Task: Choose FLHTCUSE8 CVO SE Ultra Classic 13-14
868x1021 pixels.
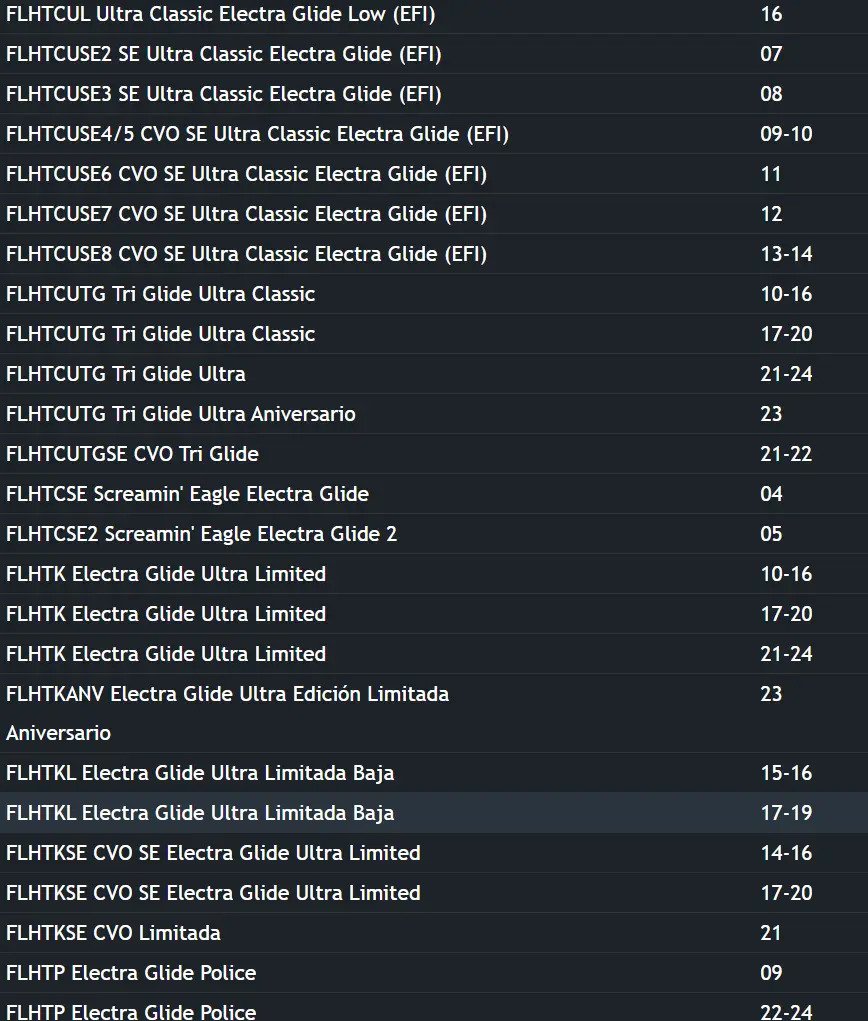Action: pos(434,254)
